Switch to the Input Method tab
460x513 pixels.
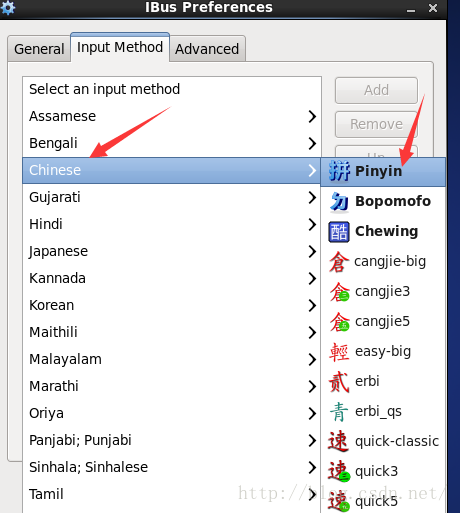pos(120,47)
